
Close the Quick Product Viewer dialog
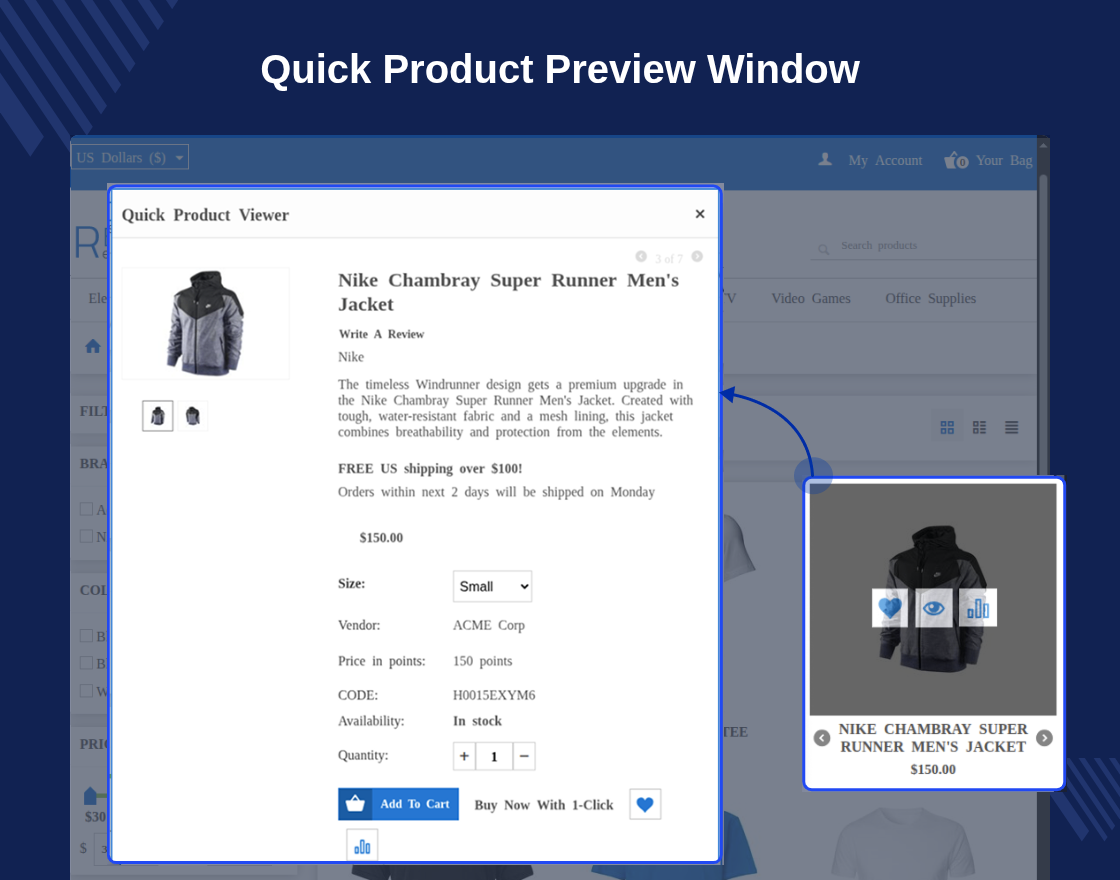(700, 214)
